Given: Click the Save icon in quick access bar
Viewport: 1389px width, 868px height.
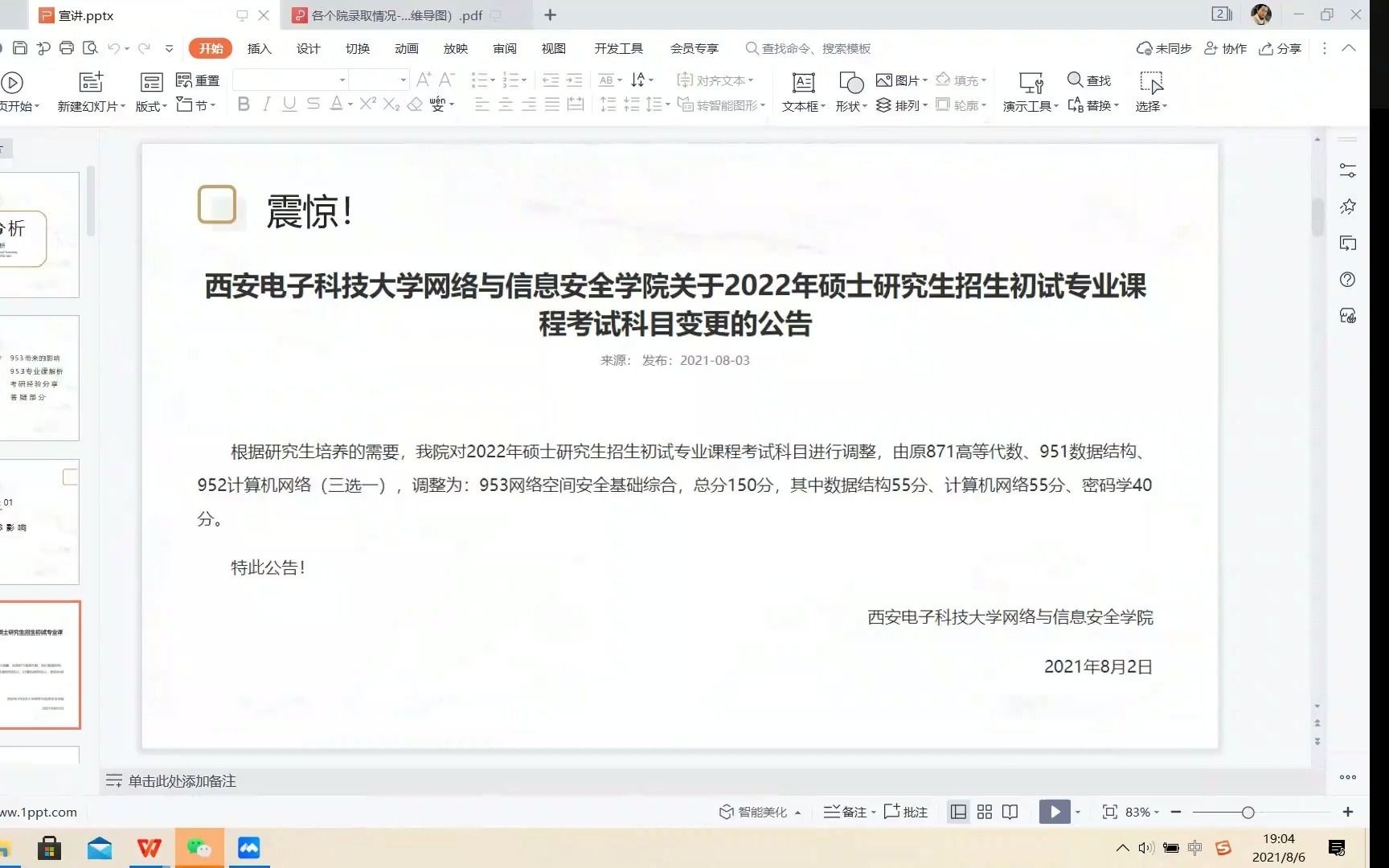Looking at the screenshot, I should pos(20,48).
